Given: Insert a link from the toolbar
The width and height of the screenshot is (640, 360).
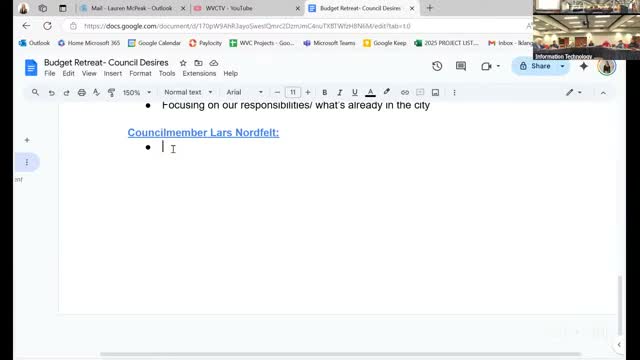Looking at the screenshot, I should 404,93.
